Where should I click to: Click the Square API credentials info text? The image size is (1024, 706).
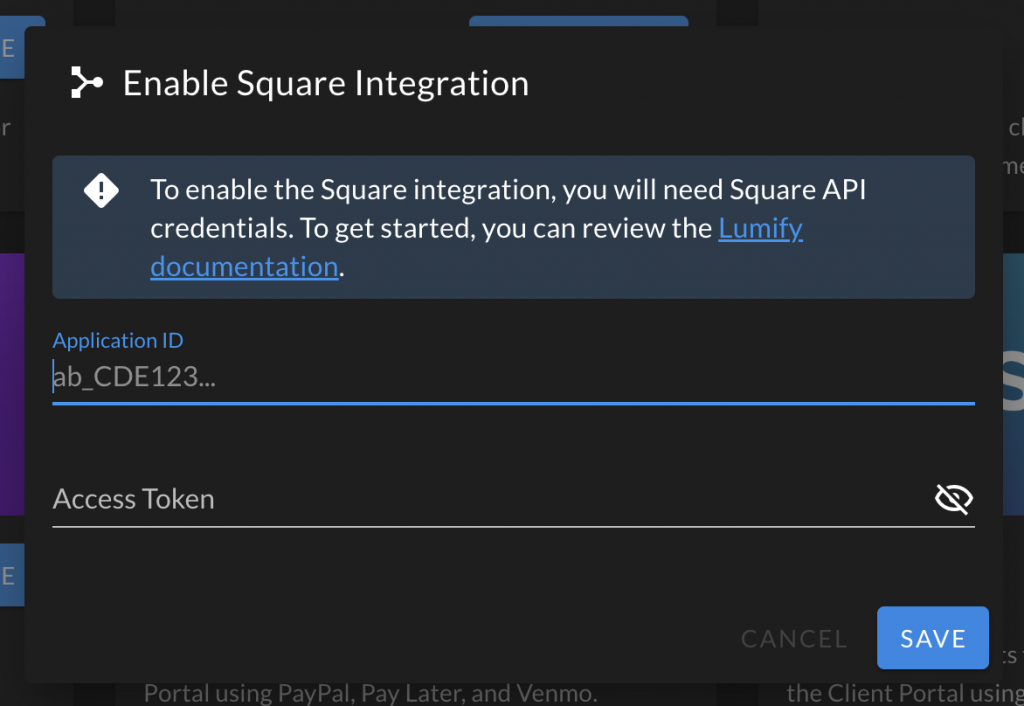509,228
